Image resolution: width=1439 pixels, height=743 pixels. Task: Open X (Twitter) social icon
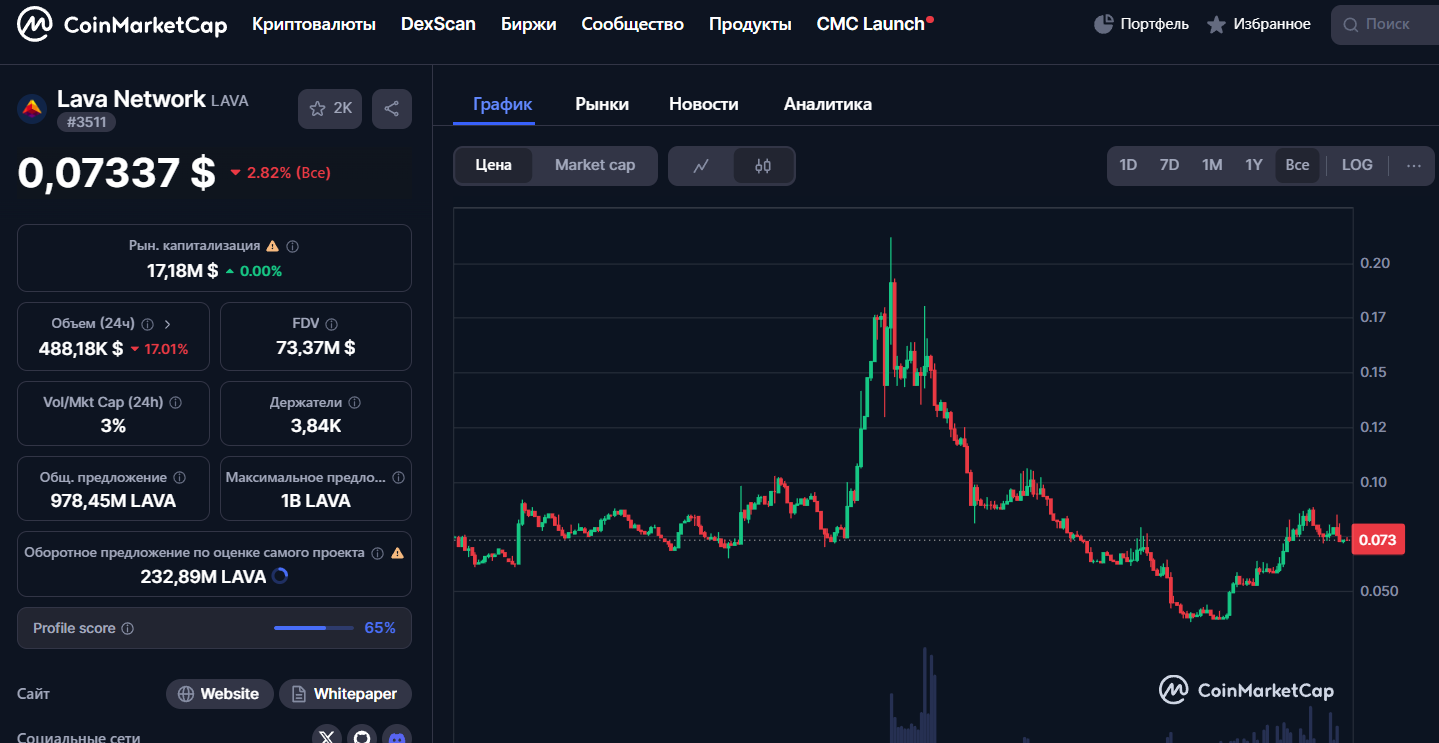coord(327,738)
